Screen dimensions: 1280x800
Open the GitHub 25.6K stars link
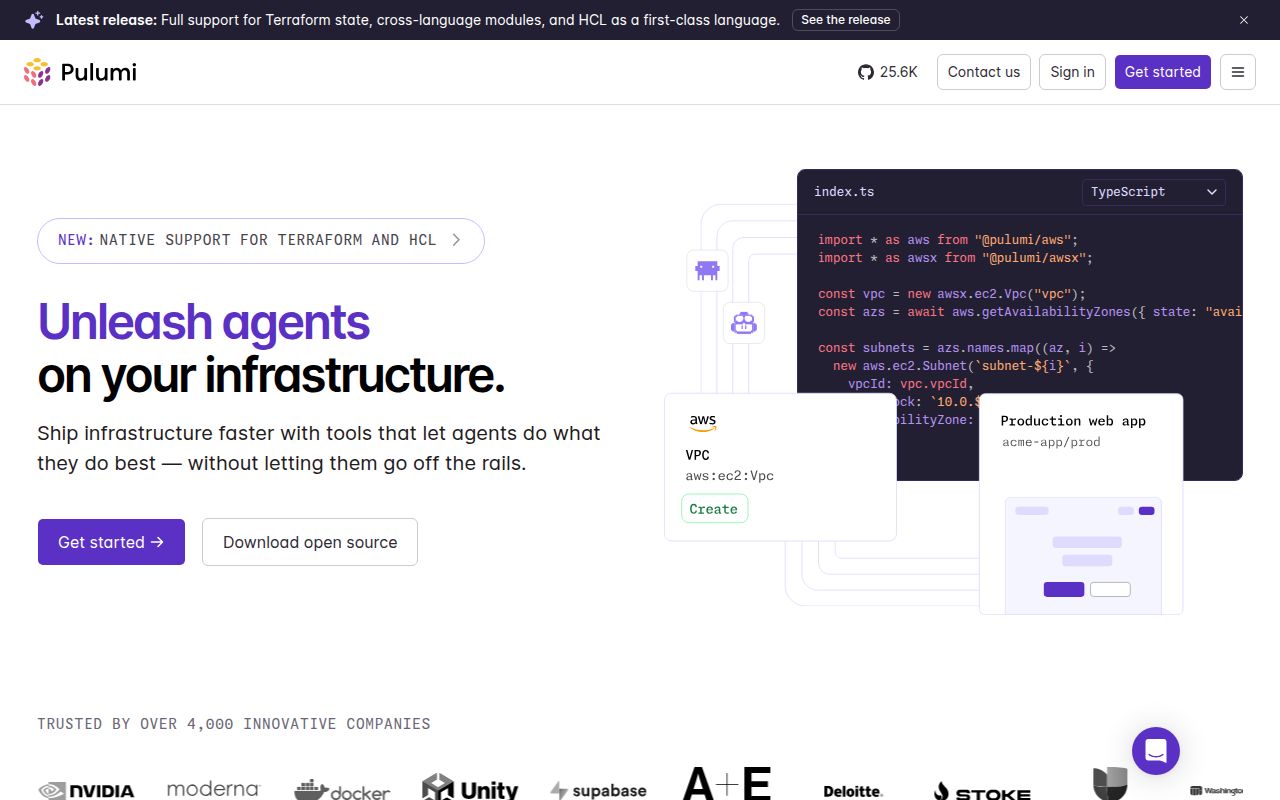887,72
